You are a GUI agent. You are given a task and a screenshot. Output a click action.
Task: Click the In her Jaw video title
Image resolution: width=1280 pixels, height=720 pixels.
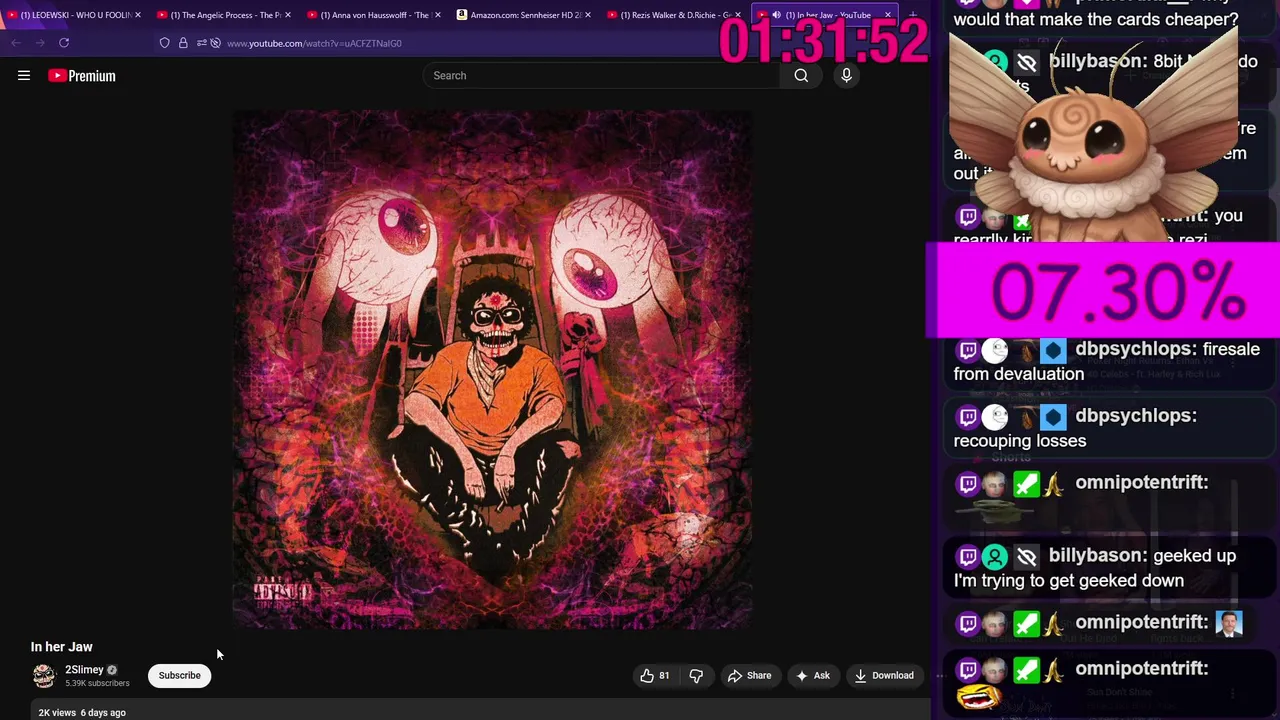(61, 647)
